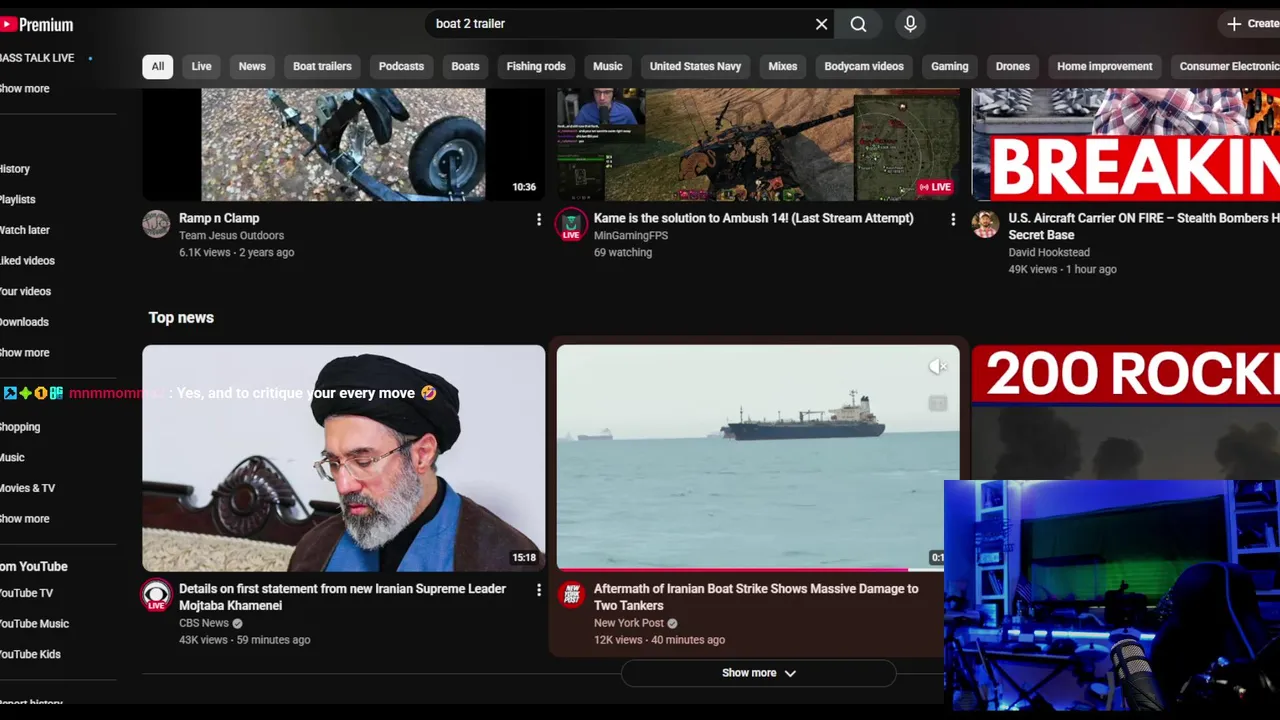Open David Hookstead channel avatar
The width and height of the screenshot is (1280, 720).
(985, 224)
